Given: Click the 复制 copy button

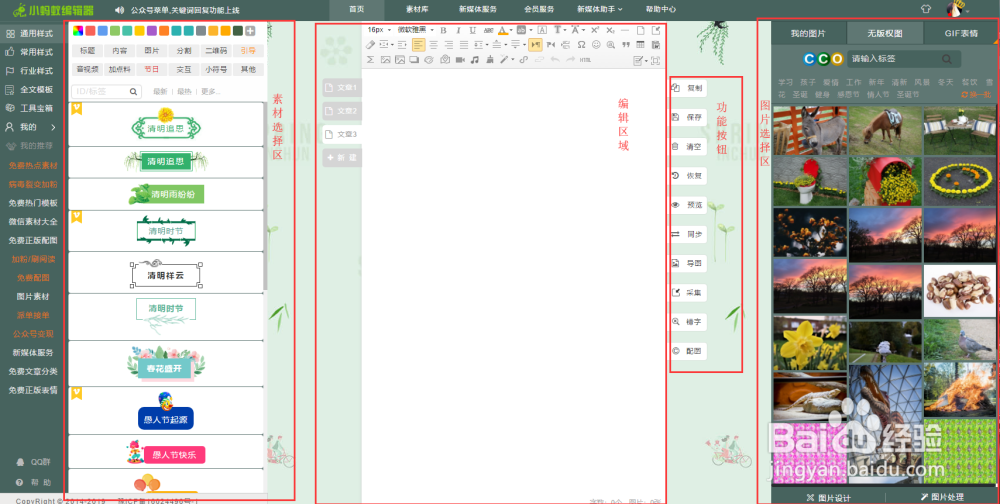Looking at the screenshot, I should point(689,88).
